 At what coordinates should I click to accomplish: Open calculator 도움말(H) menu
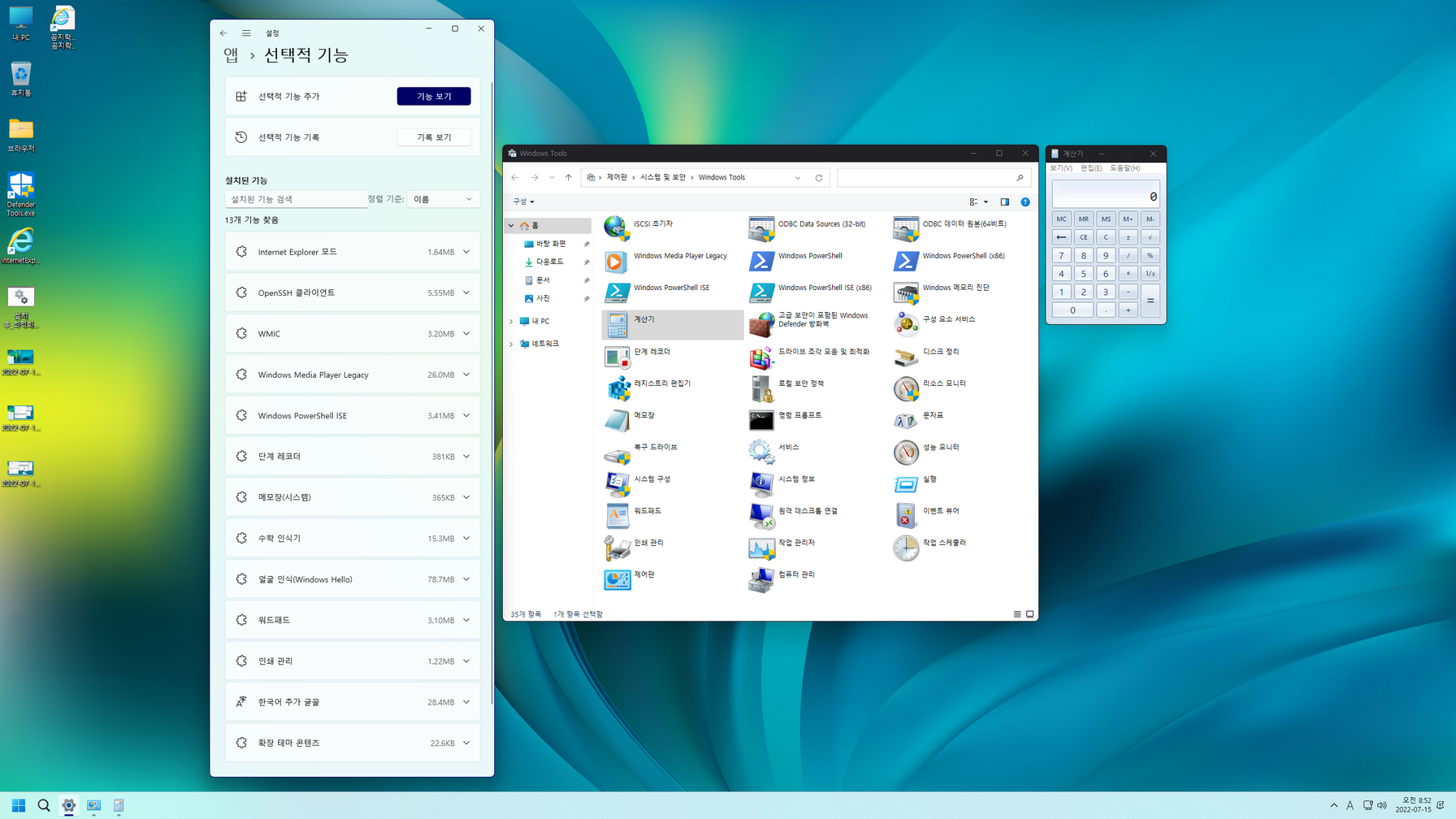click(1125, 168)
